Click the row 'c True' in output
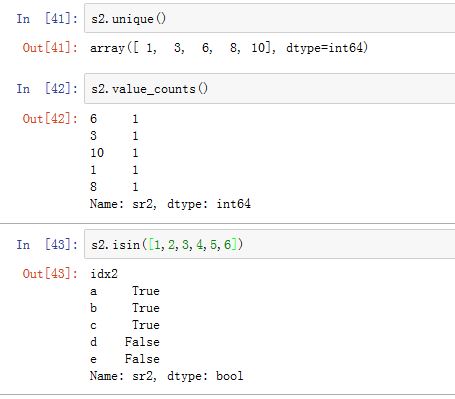 click(125, 325)
